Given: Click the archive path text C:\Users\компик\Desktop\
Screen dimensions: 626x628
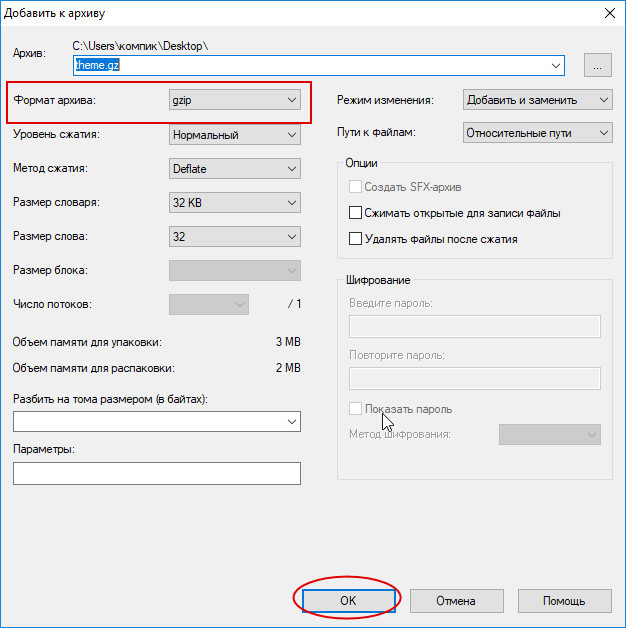Looking at the screenshot, I should click(140, 46).
